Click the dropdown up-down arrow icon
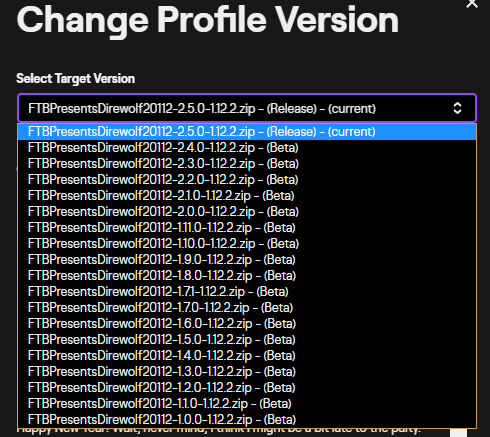Screen dimensions: 490x437 point(457,108)
